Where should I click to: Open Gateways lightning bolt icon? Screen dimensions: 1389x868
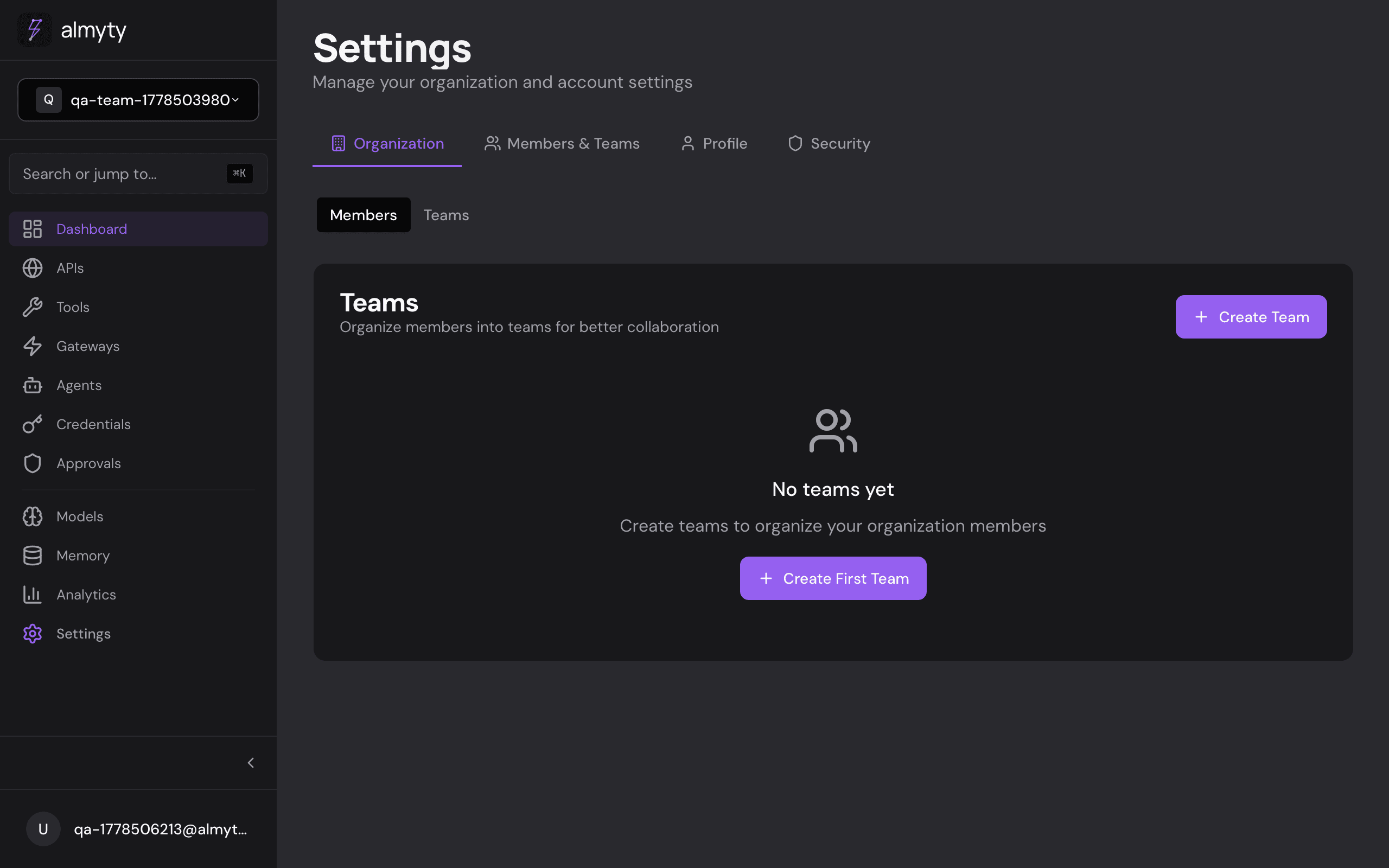pyautogui.click(x=32, y=346)
